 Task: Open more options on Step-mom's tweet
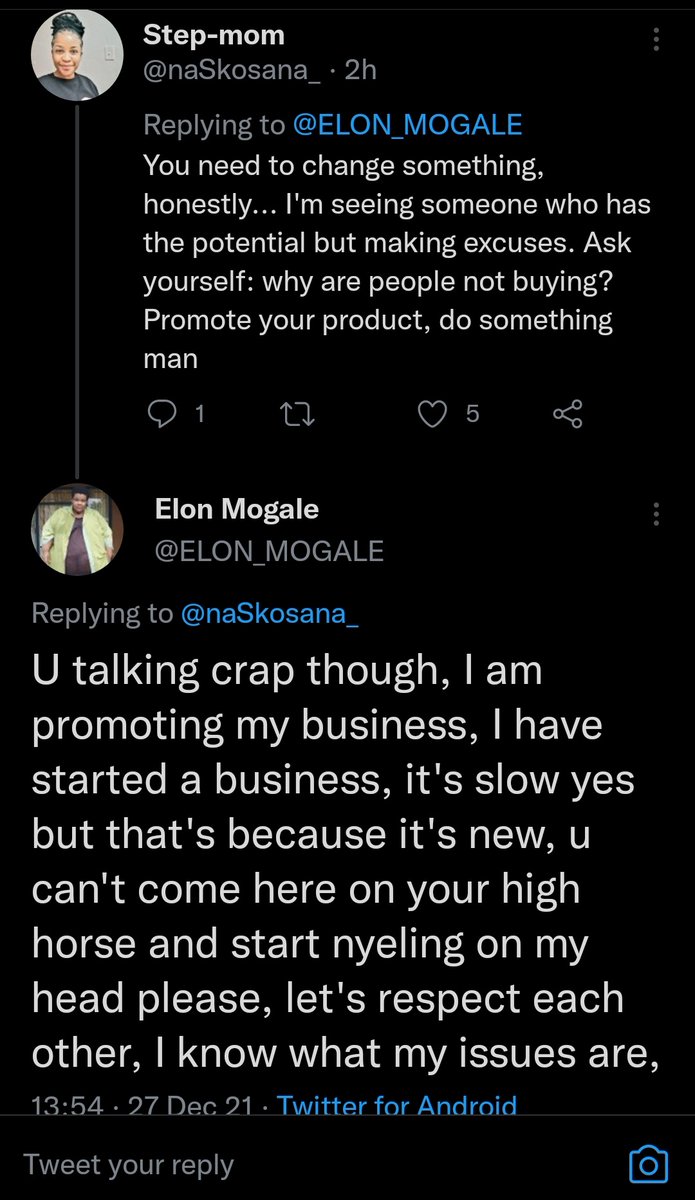[x=657, y=38]
